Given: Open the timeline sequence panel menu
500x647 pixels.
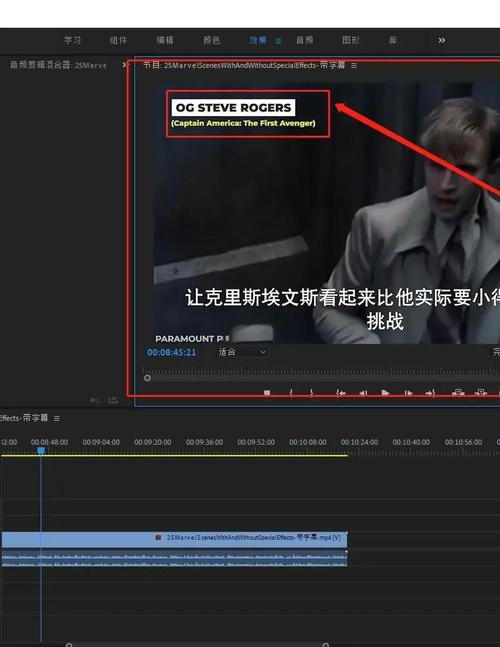Looking at the screenshot, I should [57, 418].
